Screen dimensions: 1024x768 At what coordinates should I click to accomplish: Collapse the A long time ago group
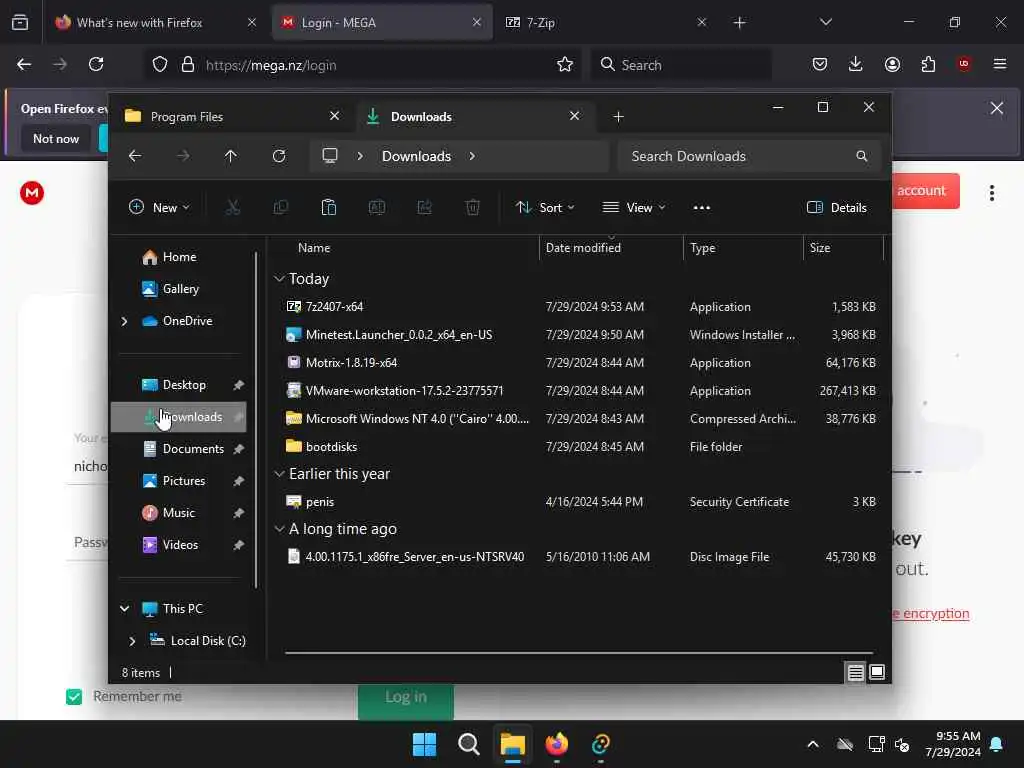(x=280, y=529)
